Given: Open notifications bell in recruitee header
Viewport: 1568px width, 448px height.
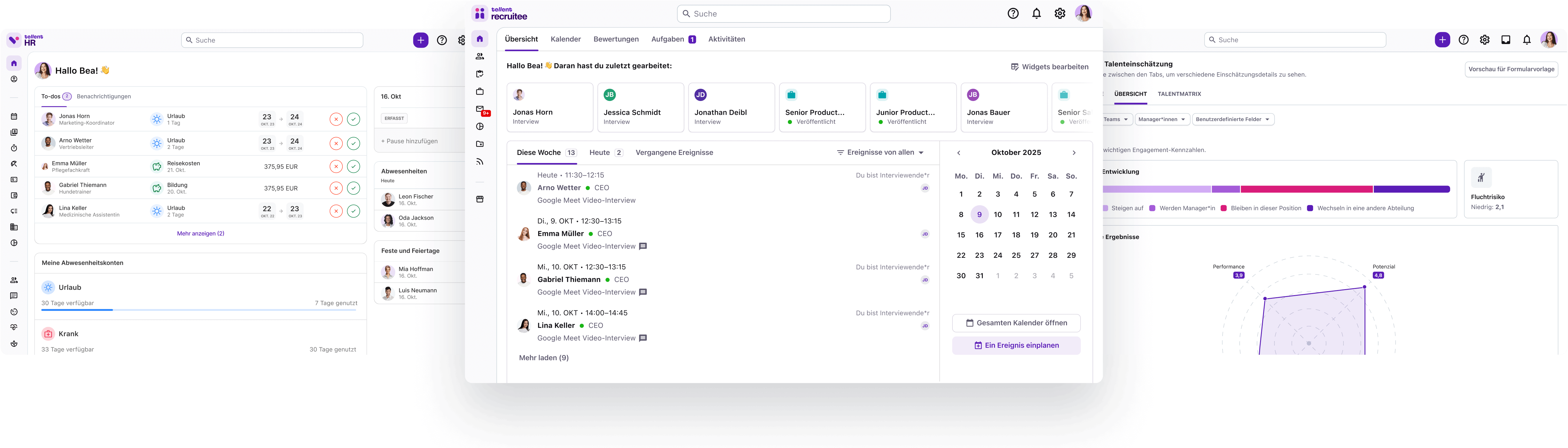Looking at the screenshot, I should coord(1036,13).
